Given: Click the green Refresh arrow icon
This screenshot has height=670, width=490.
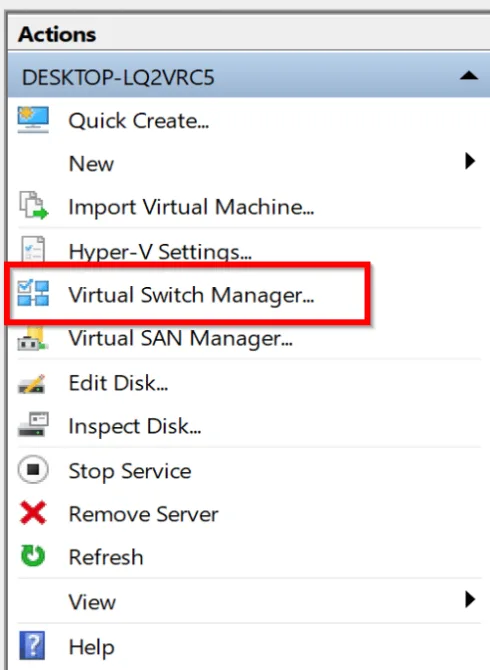Looking at the screenshot, I should (33, 555).
